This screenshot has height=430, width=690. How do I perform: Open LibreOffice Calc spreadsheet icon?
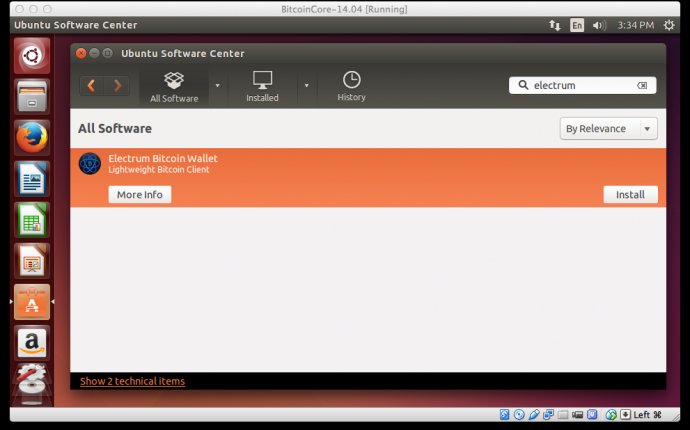click(x=32, y=220)
